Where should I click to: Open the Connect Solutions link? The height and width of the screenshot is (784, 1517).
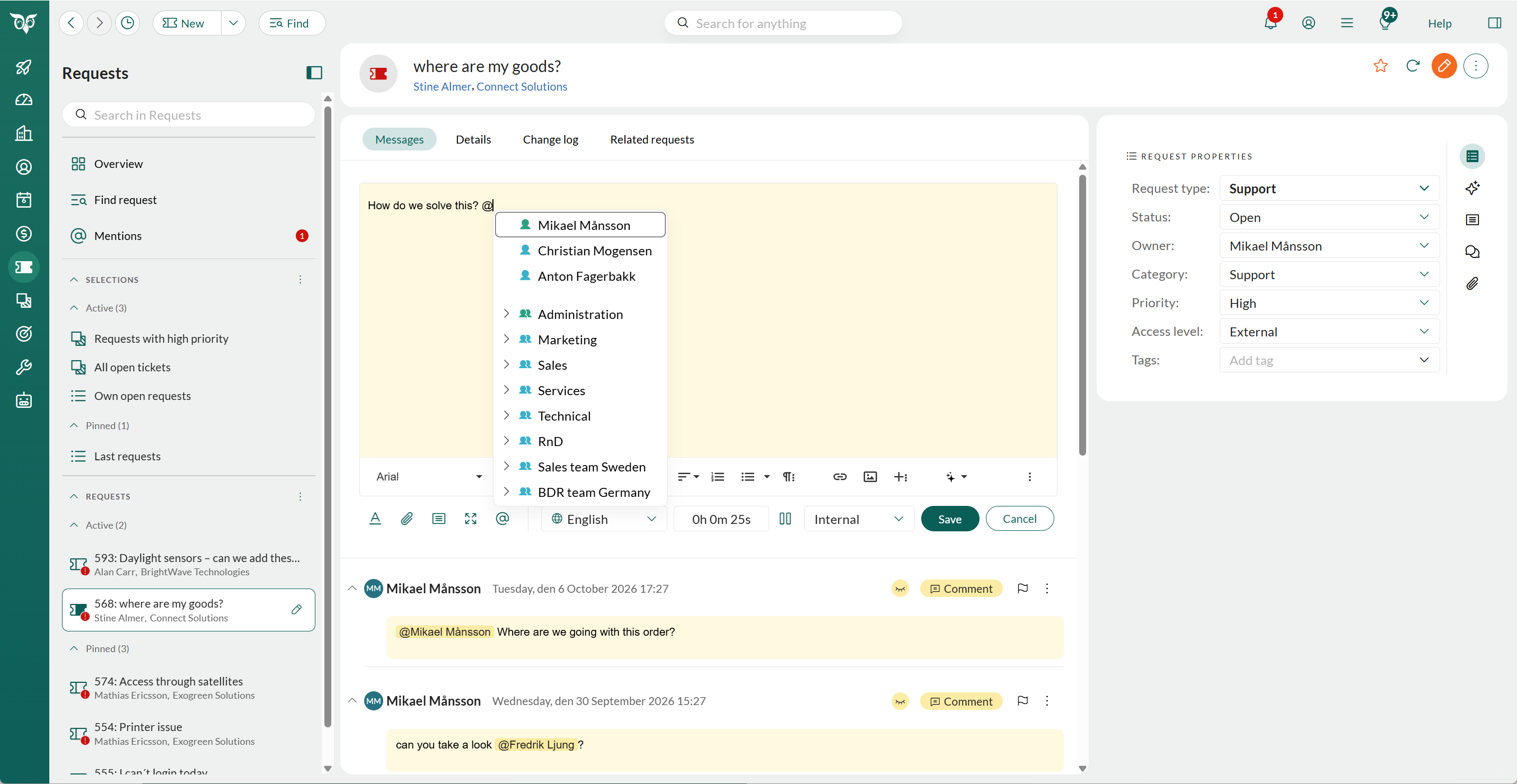coord(522,86)
